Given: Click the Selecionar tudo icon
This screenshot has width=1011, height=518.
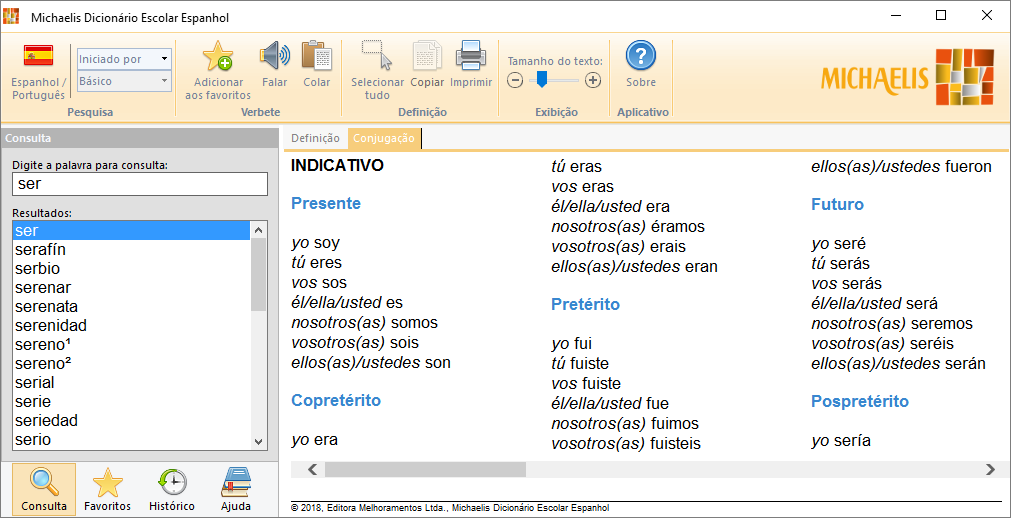Looking at the screenshot, I should tap(377, 55).
